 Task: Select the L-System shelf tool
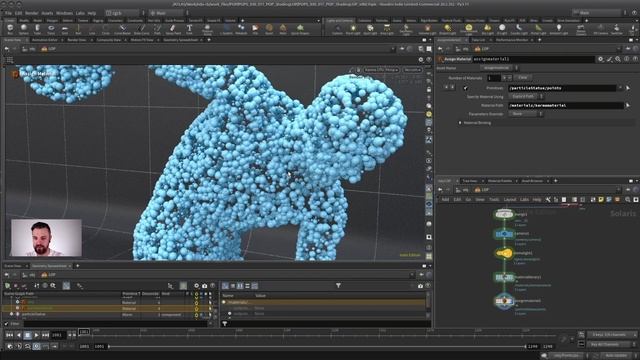click(x=227, y=29)
